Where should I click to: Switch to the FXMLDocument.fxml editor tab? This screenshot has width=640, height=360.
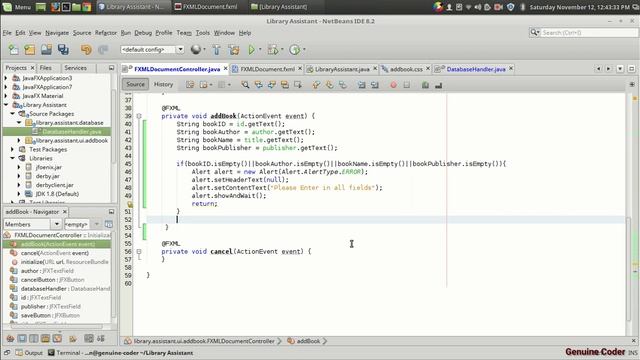[x=267, y=69]
